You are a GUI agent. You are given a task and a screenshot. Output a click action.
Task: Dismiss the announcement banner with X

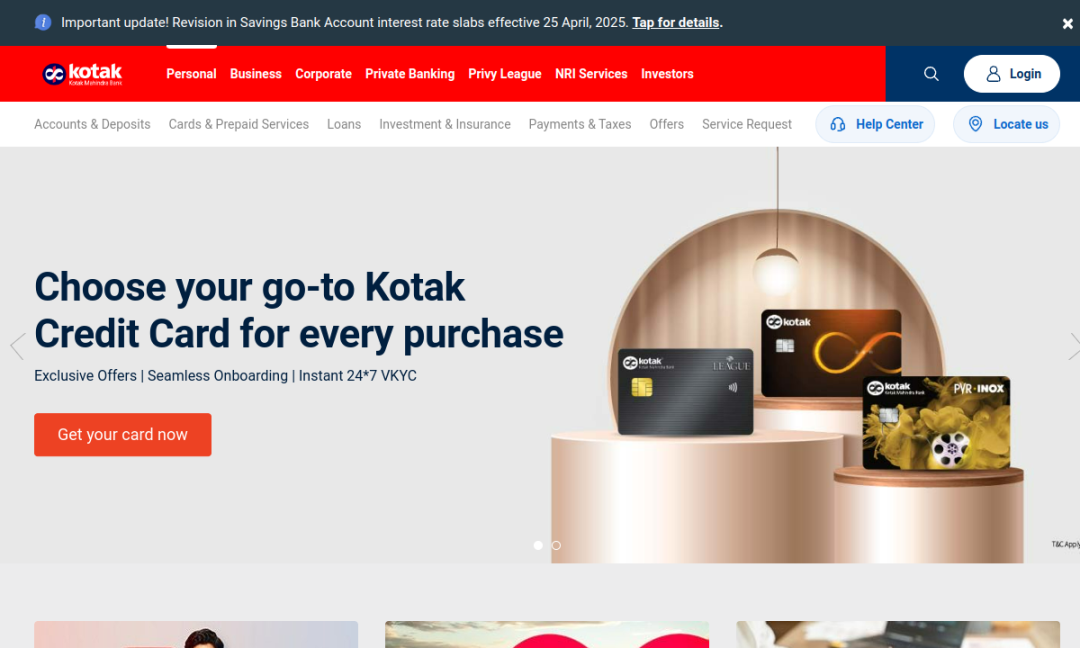click(1067, 23)
